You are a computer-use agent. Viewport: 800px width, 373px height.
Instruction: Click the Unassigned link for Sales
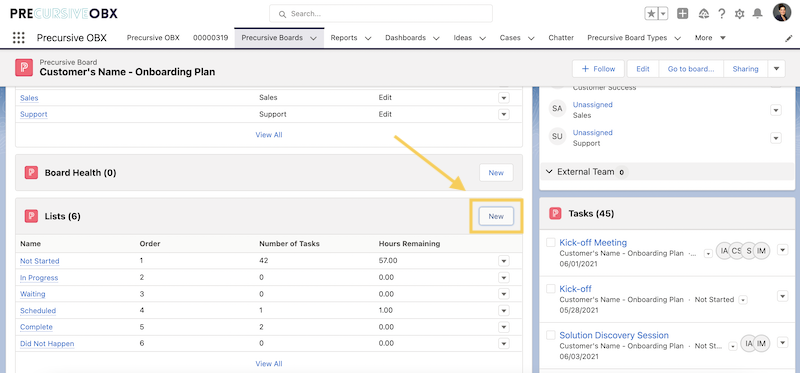[x=592, y=105]
